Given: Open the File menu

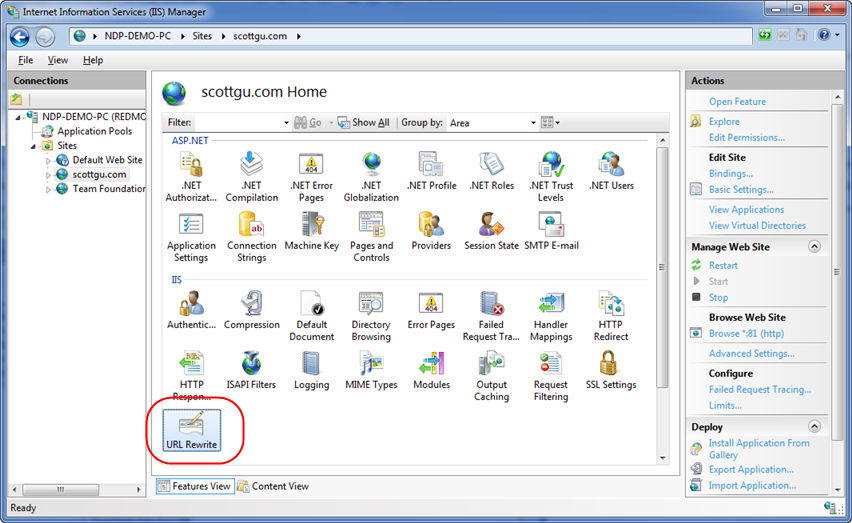Looking at the screenshot, I should coord(26,60).
